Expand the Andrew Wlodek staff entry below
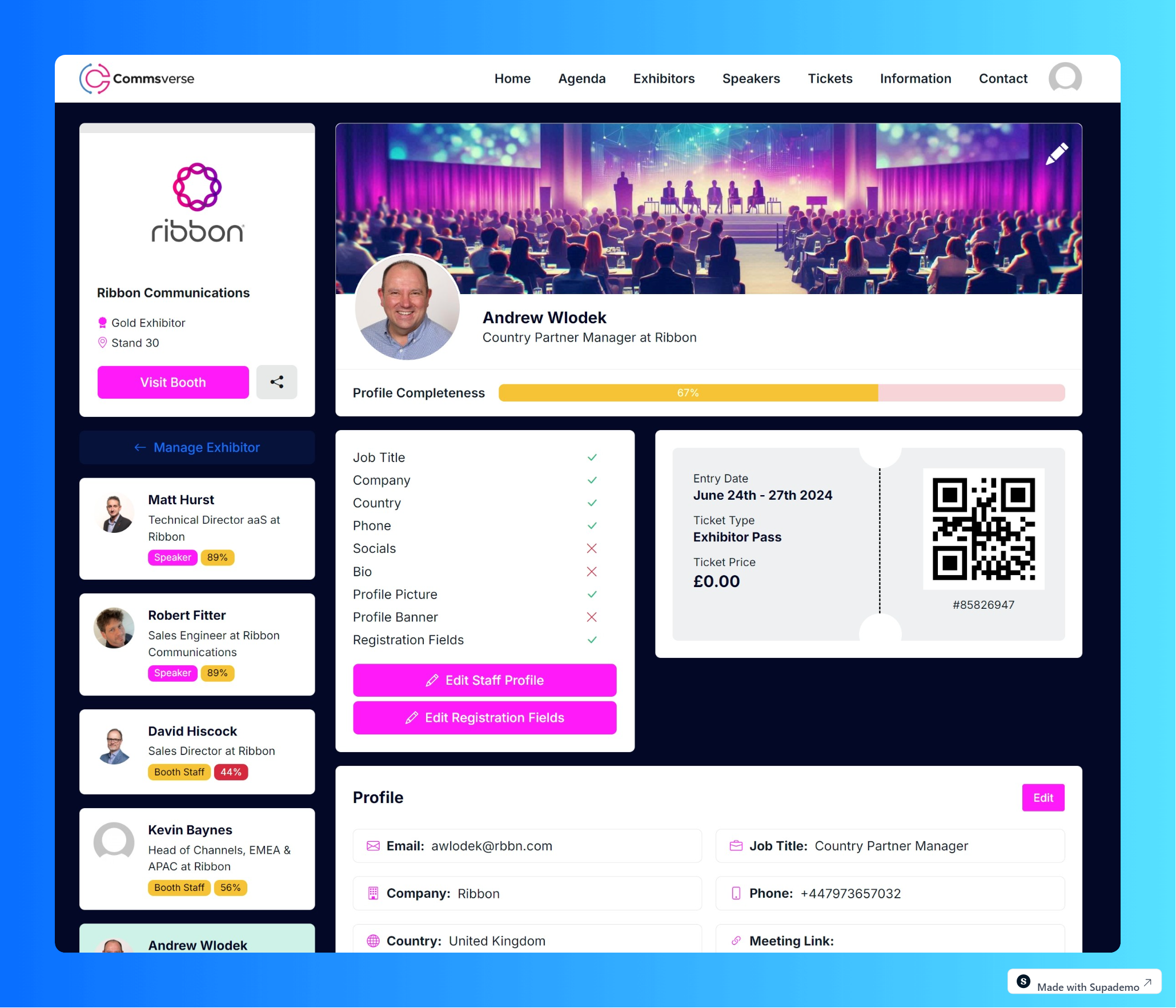This screenshot has height=1008, width=1176. pyautogui.click(x=196, y=944)
